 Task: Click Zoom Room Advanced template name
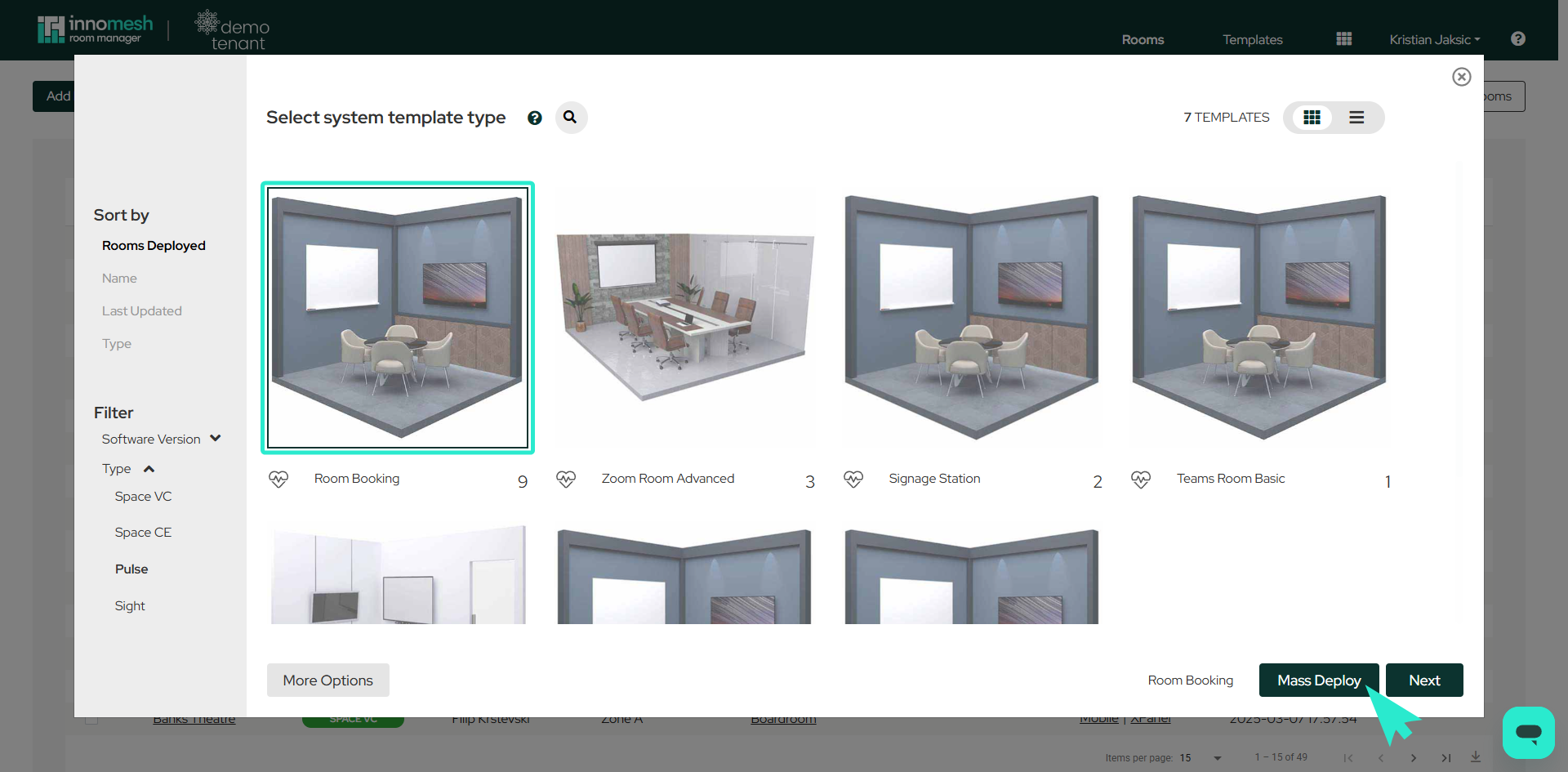[x=668, y=479]
